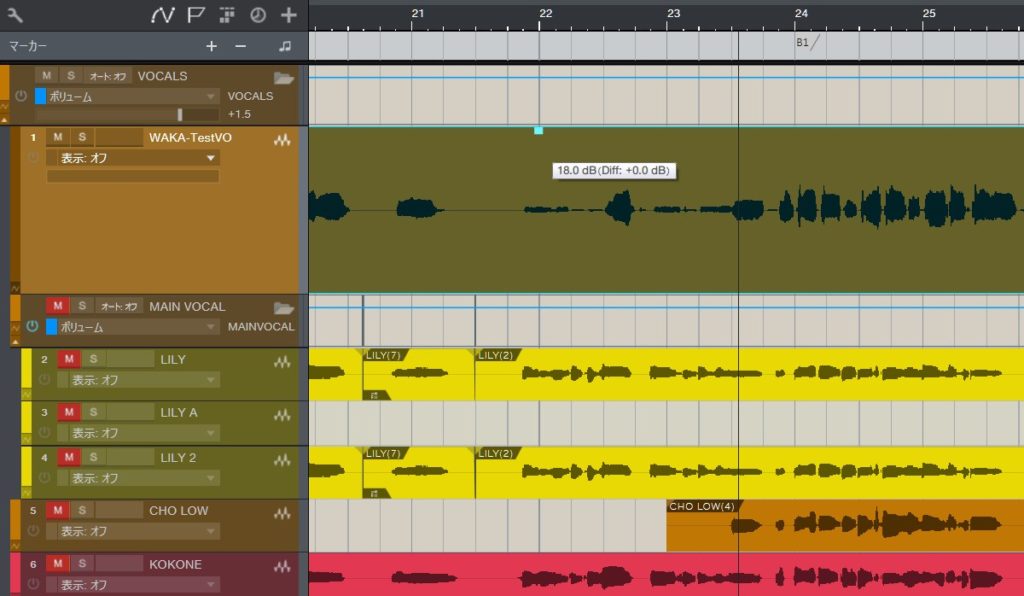Remove a marker with the minus button
1024x596 pixels.
coord(240,46)
